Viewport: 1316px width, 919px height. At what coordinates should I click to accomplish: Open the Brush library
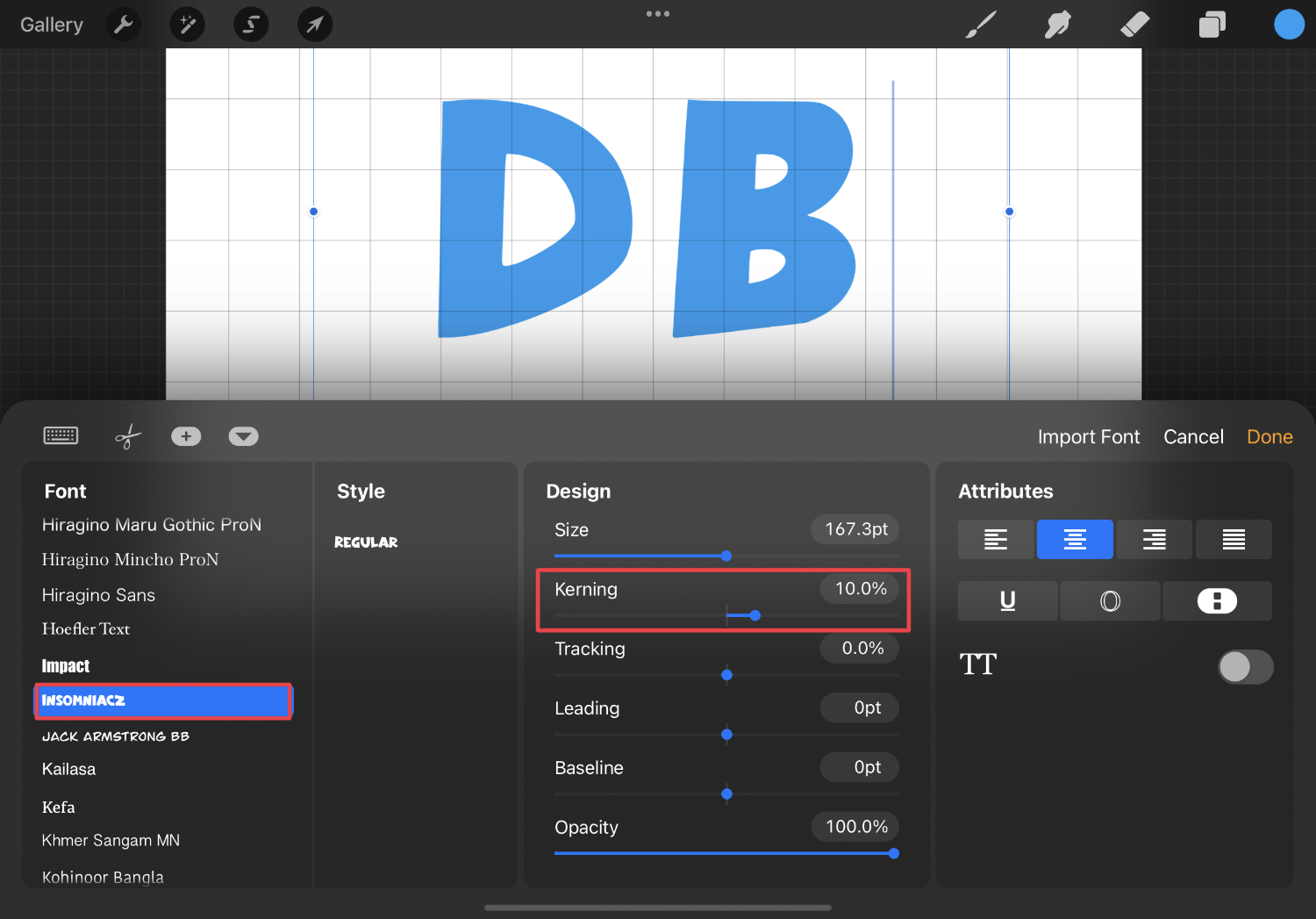pos(981,24)
